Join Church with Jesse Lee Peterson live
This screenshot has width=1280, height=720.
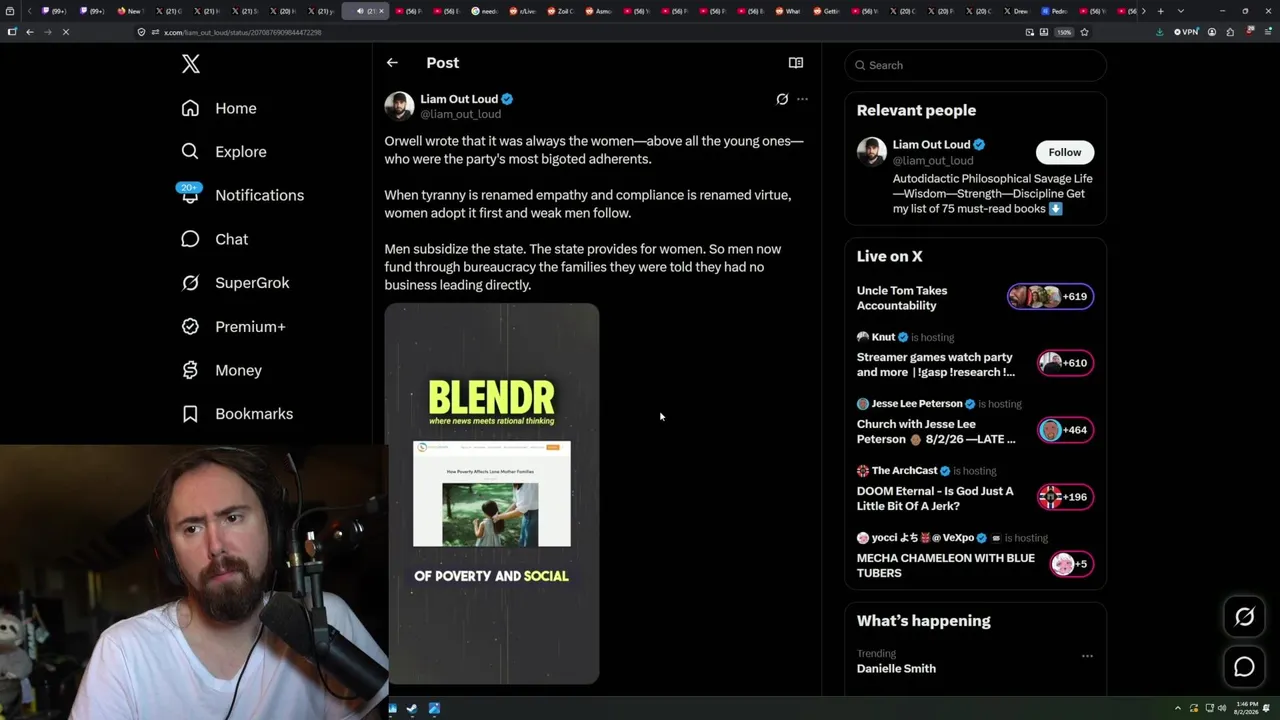click(x=936, y=431)
